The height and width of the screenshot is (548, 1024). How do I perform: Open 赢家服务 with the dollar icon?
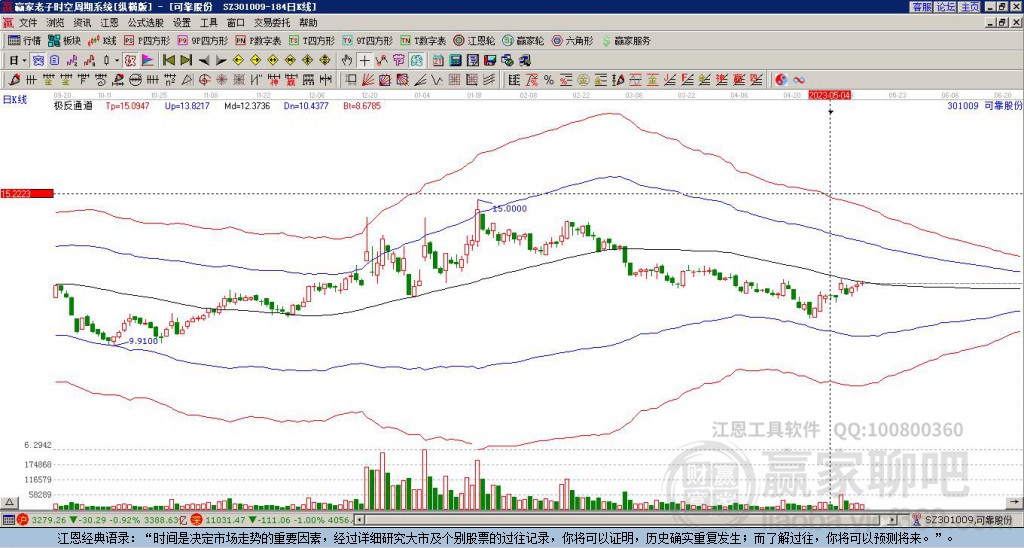tap(626, 40)
